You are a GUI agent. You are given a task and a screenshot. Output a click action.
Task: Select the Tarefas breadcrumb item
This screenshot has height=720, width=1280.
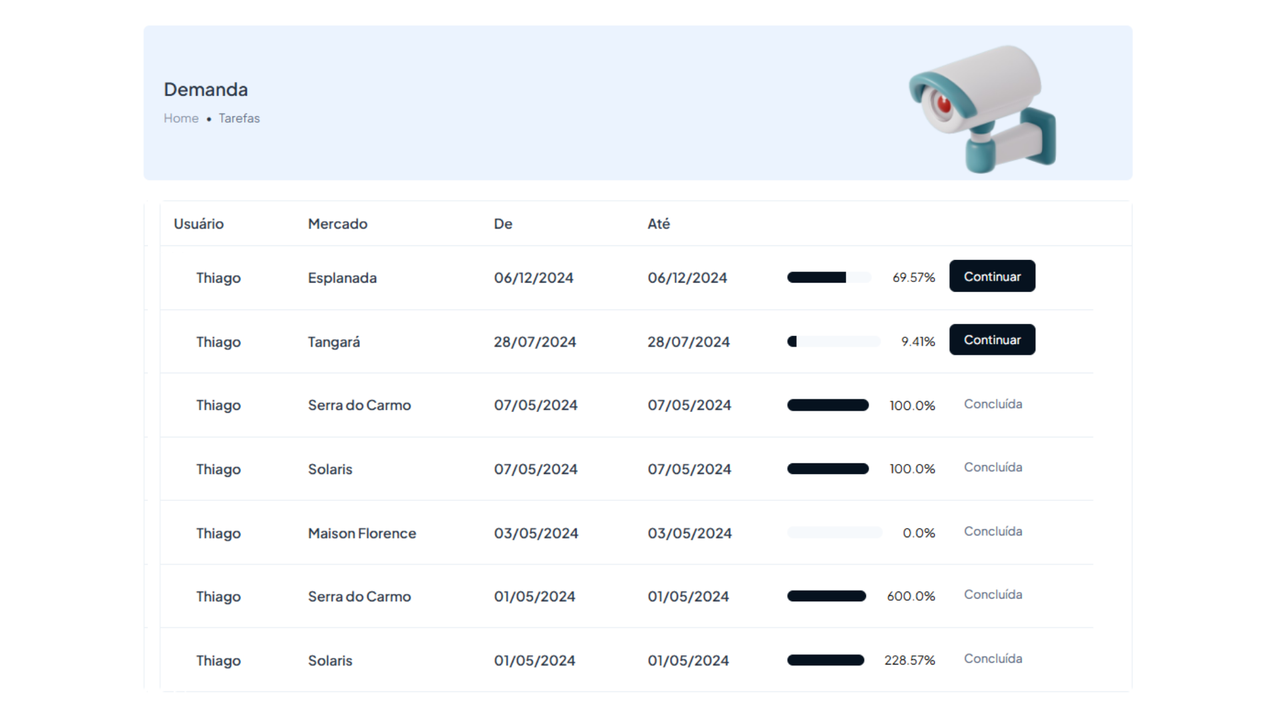pyautogui.click(x=239, y=118)
